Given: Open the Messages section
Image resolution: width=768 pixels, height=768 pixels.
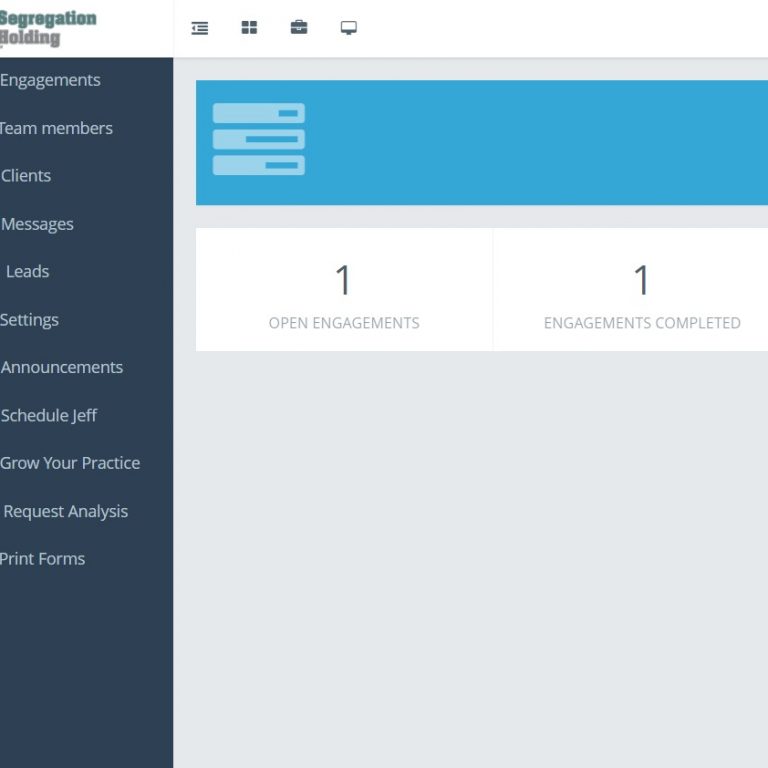Looking at the screenshot, I should [38, 224].
